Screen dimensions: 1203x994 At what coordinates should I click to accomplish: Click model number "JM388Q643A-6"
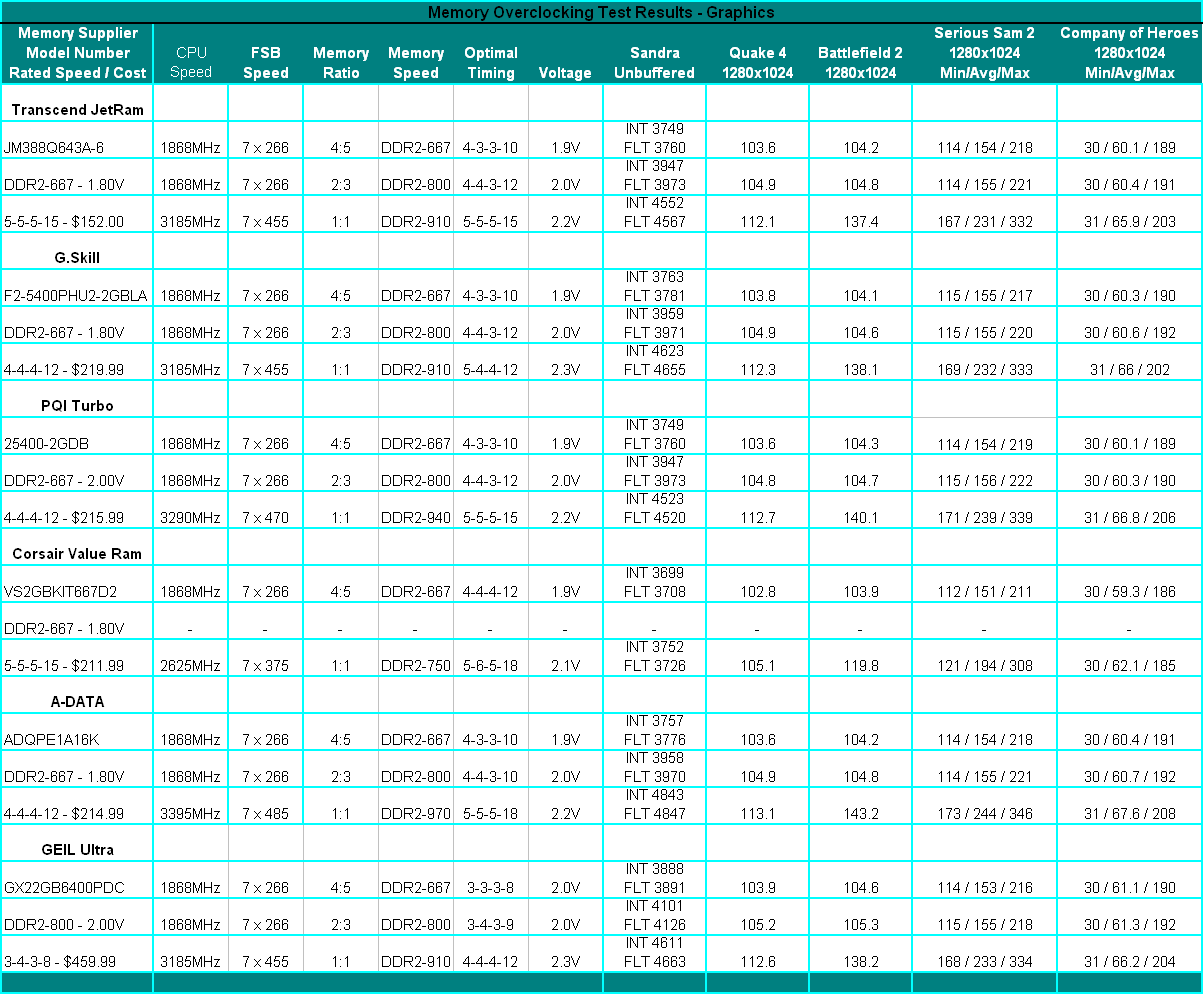pos(54,147)
